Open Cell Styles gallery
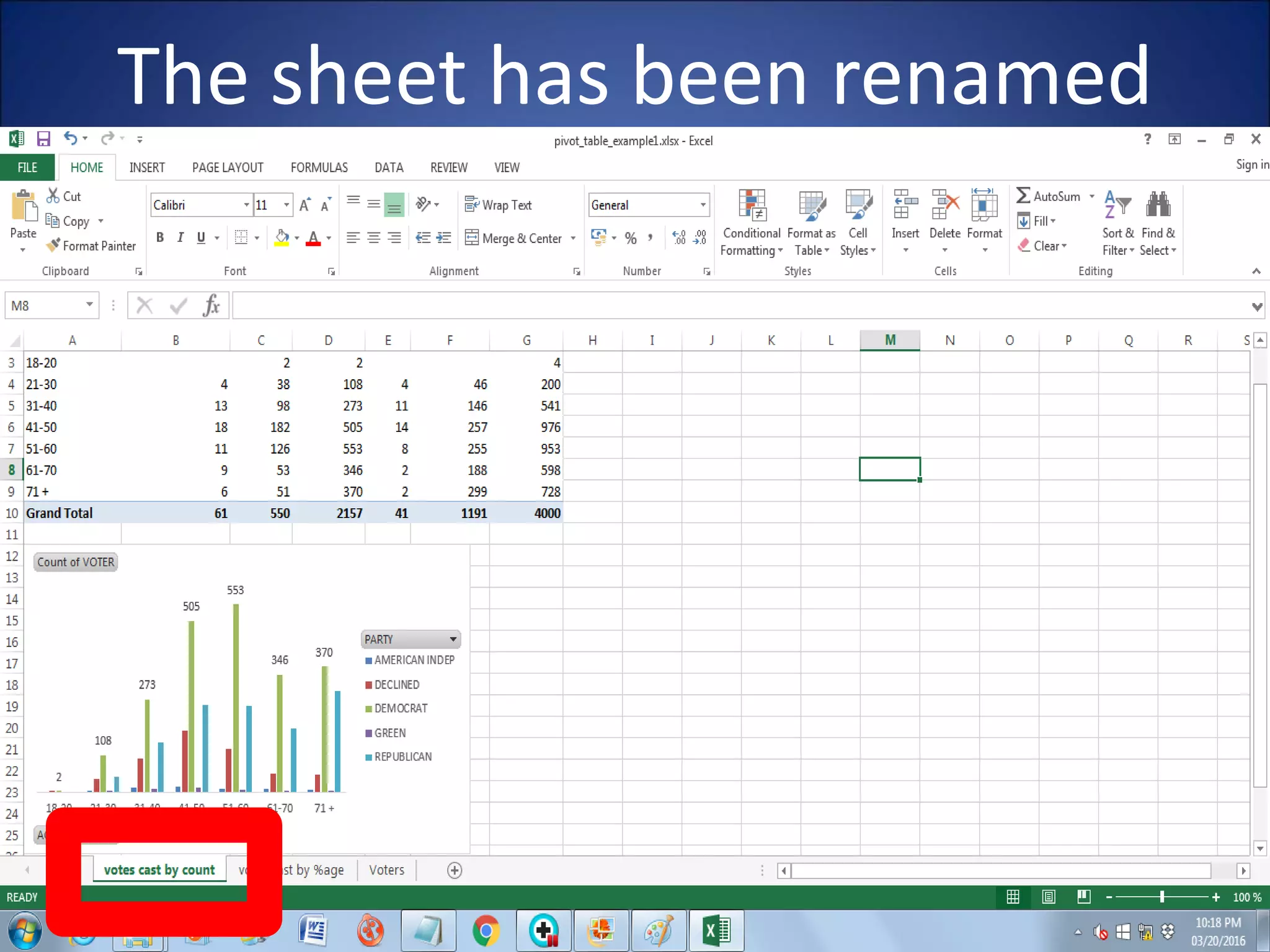1270x952 pixels. [x=858, y=223]
